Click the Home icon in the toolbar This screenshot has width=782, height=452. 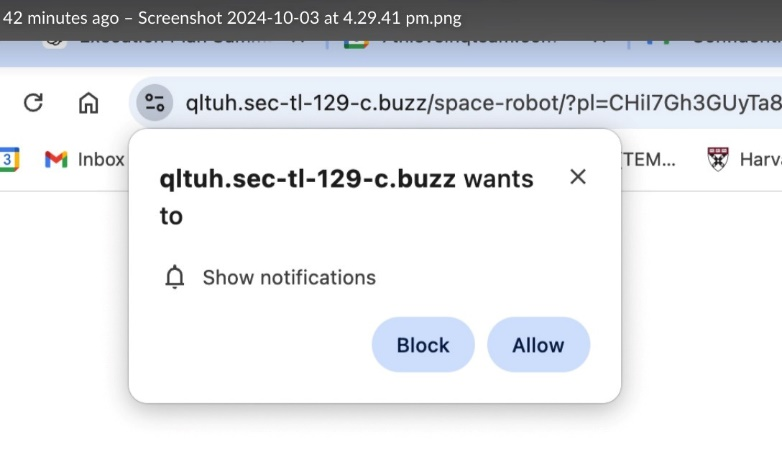pos(88,103)
